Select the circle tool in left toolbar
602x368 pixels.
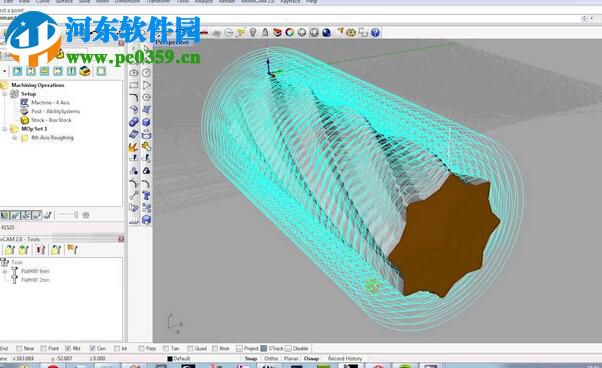146,73
